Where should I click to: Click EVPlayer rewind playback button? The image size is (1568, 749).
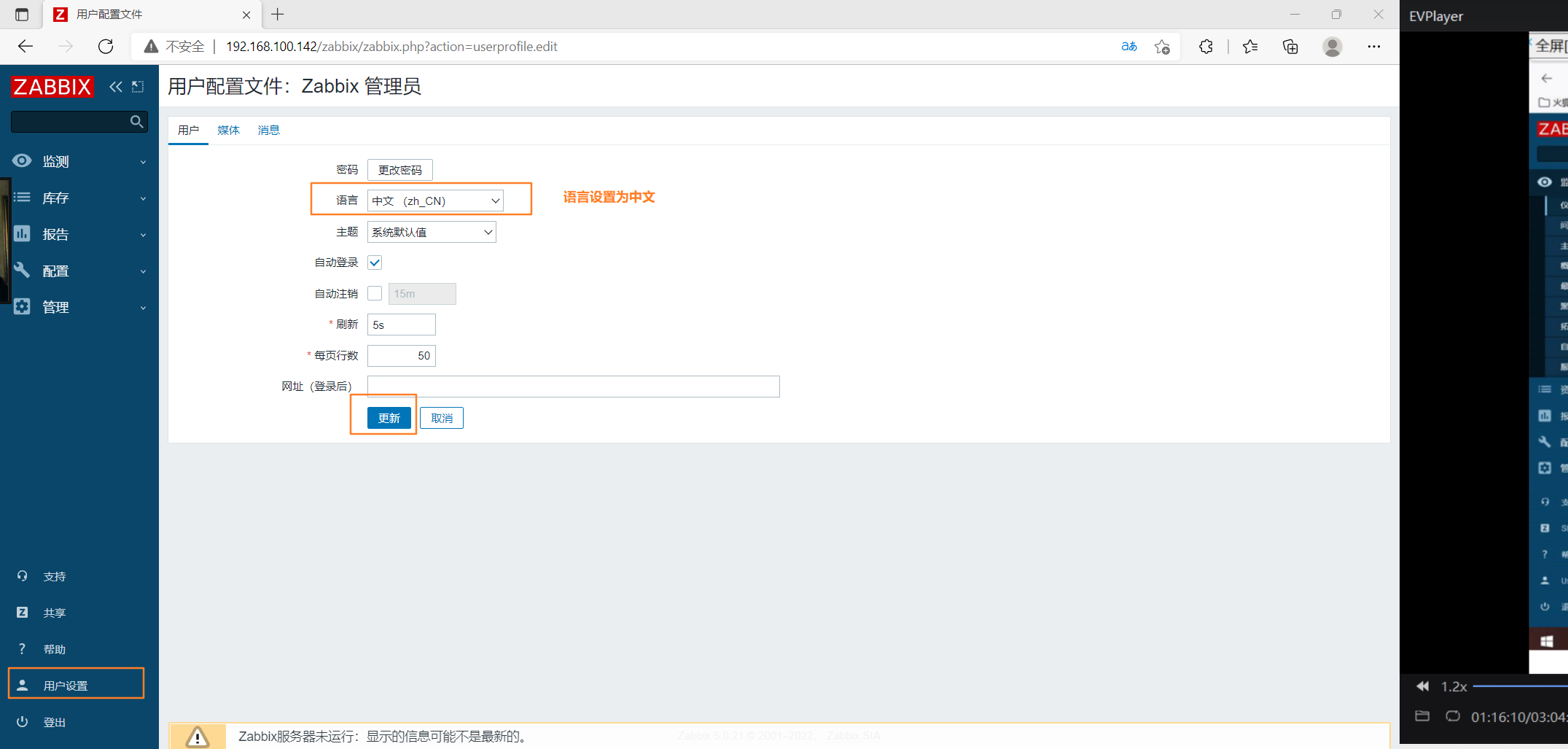click(x=1422, y=686)
